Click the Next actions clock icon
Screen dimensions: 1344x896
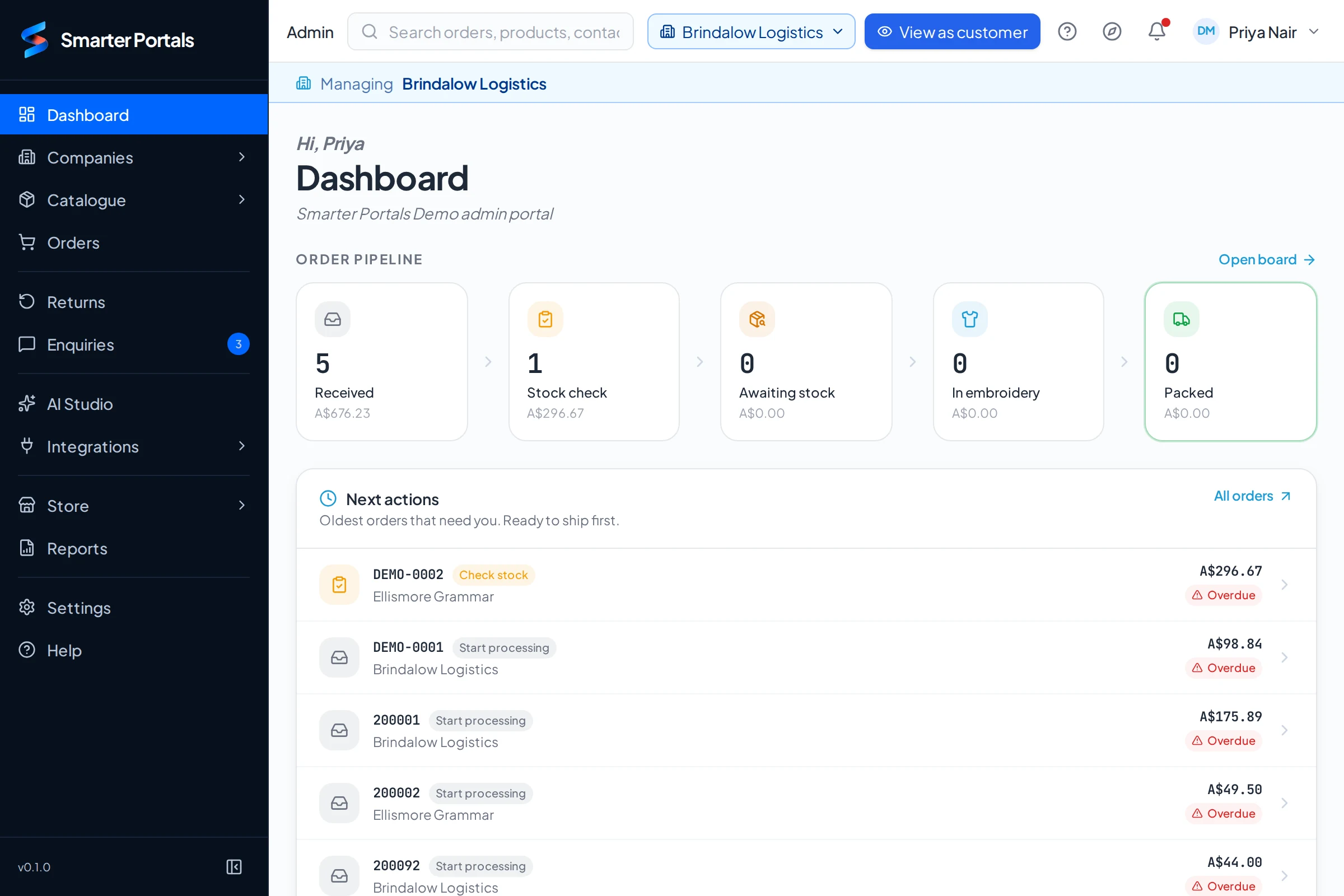coord(328,499)
